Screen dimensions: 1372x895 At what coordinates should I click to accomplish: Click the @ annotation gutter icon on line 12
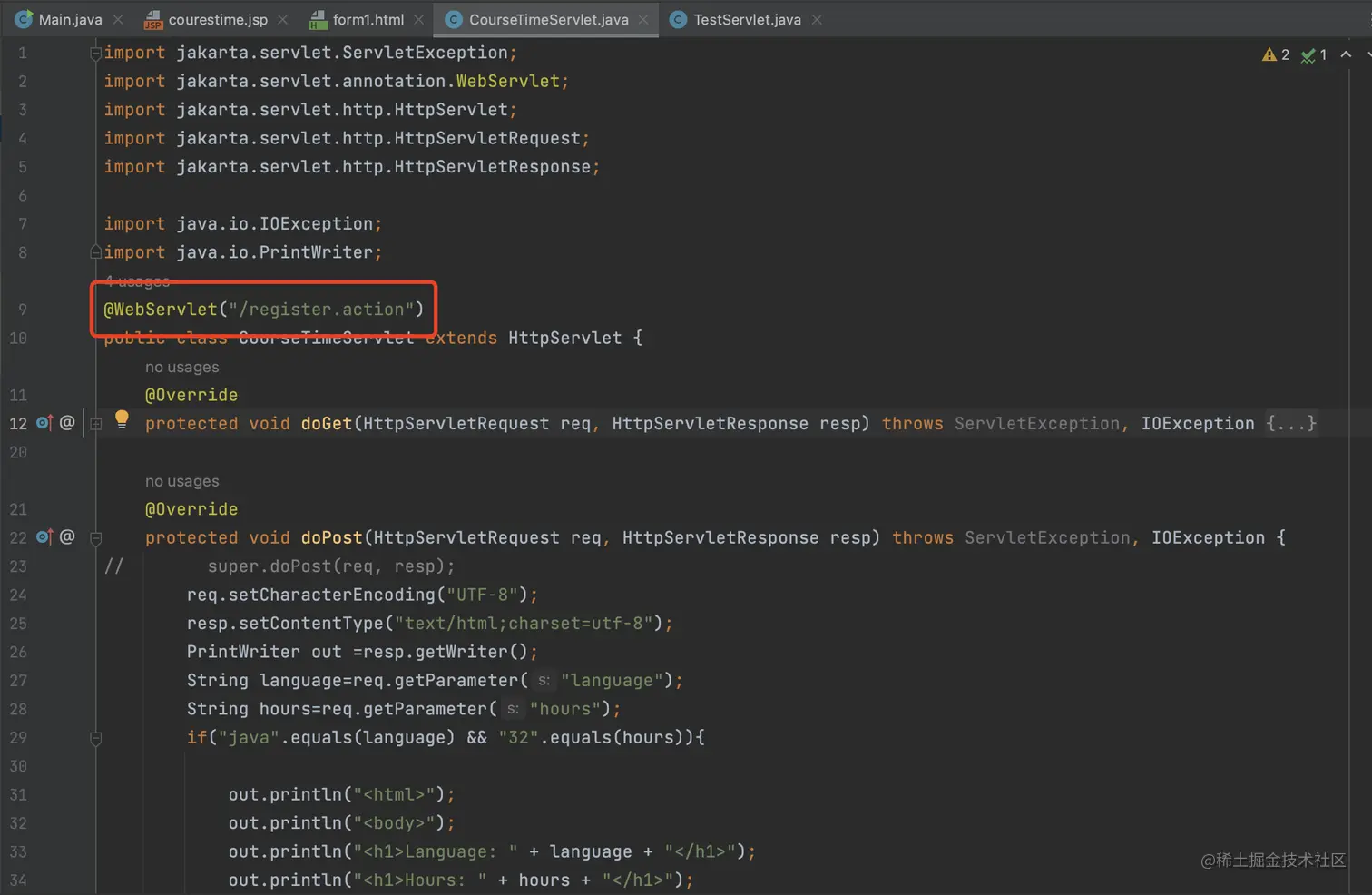[x=67, y=422]
